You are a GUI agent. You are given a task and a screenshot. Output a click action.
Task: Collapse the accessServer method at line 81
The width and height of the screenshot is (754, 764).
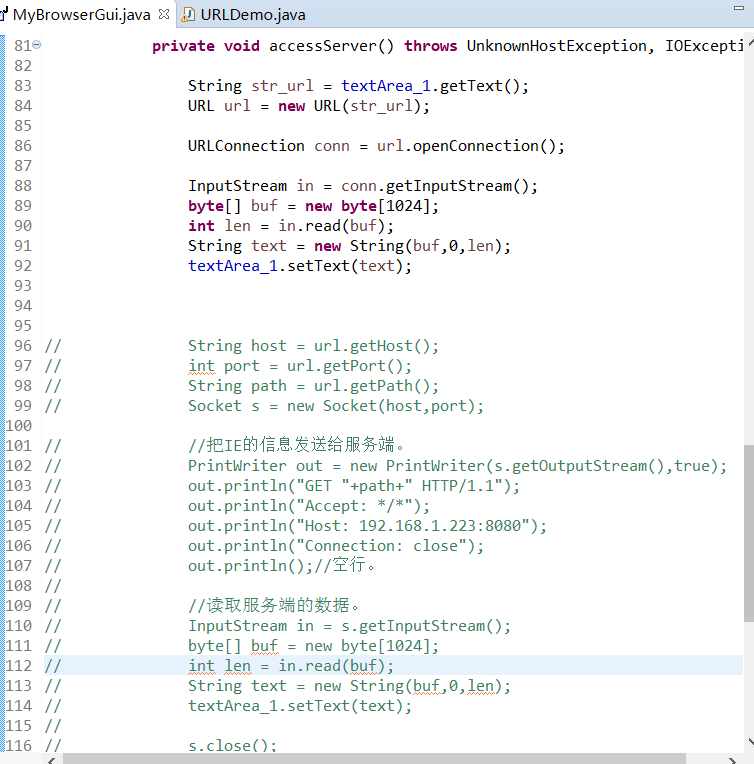click(37, 45)
